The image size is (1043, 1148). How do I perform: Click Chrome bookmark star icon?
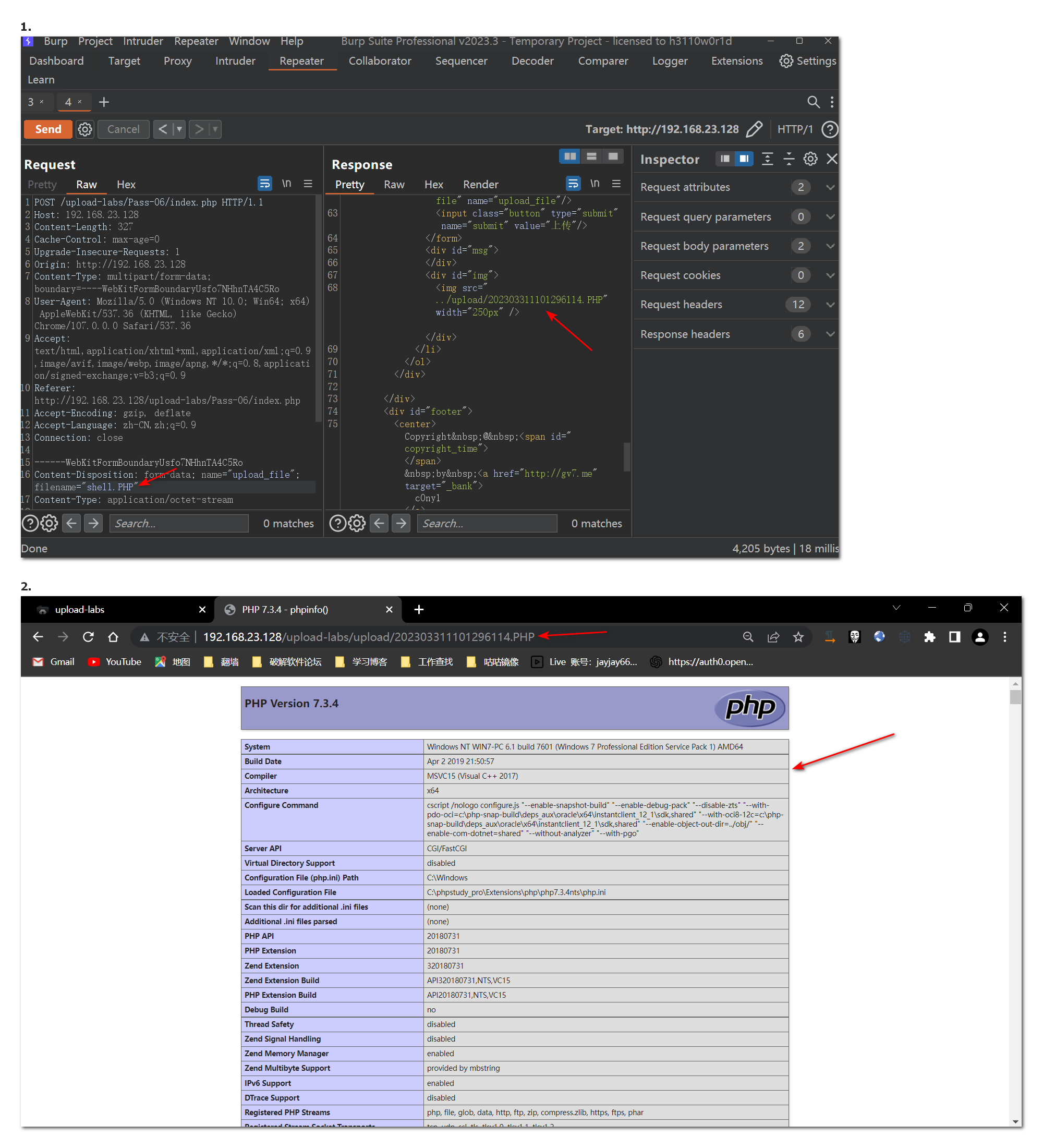[x=798, y=637]
